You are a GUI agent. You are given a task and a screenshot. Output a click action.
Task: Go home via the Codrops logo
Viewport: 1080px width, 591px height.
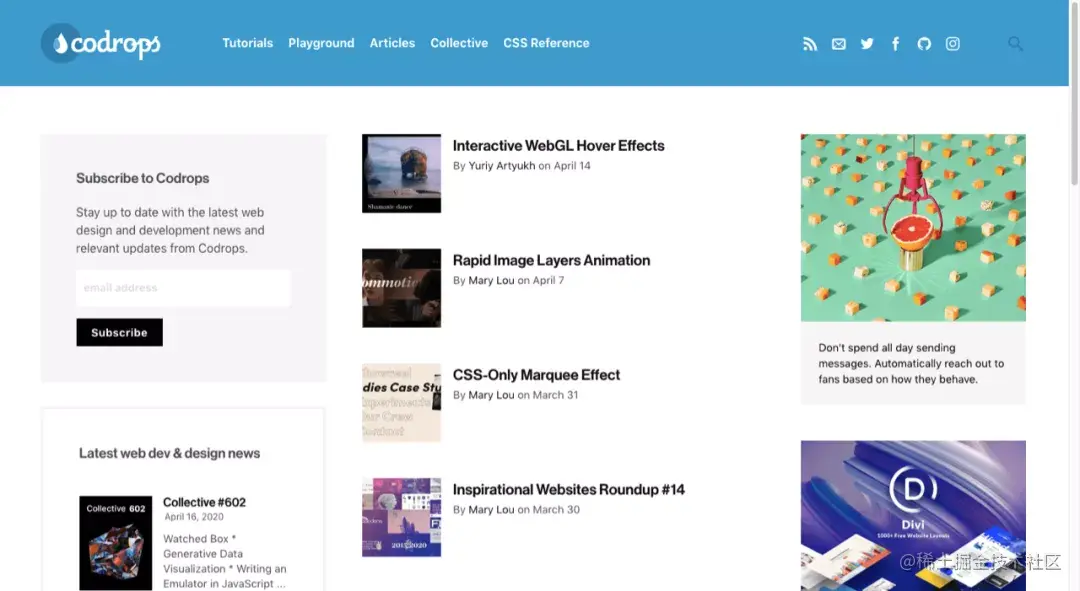101,43
